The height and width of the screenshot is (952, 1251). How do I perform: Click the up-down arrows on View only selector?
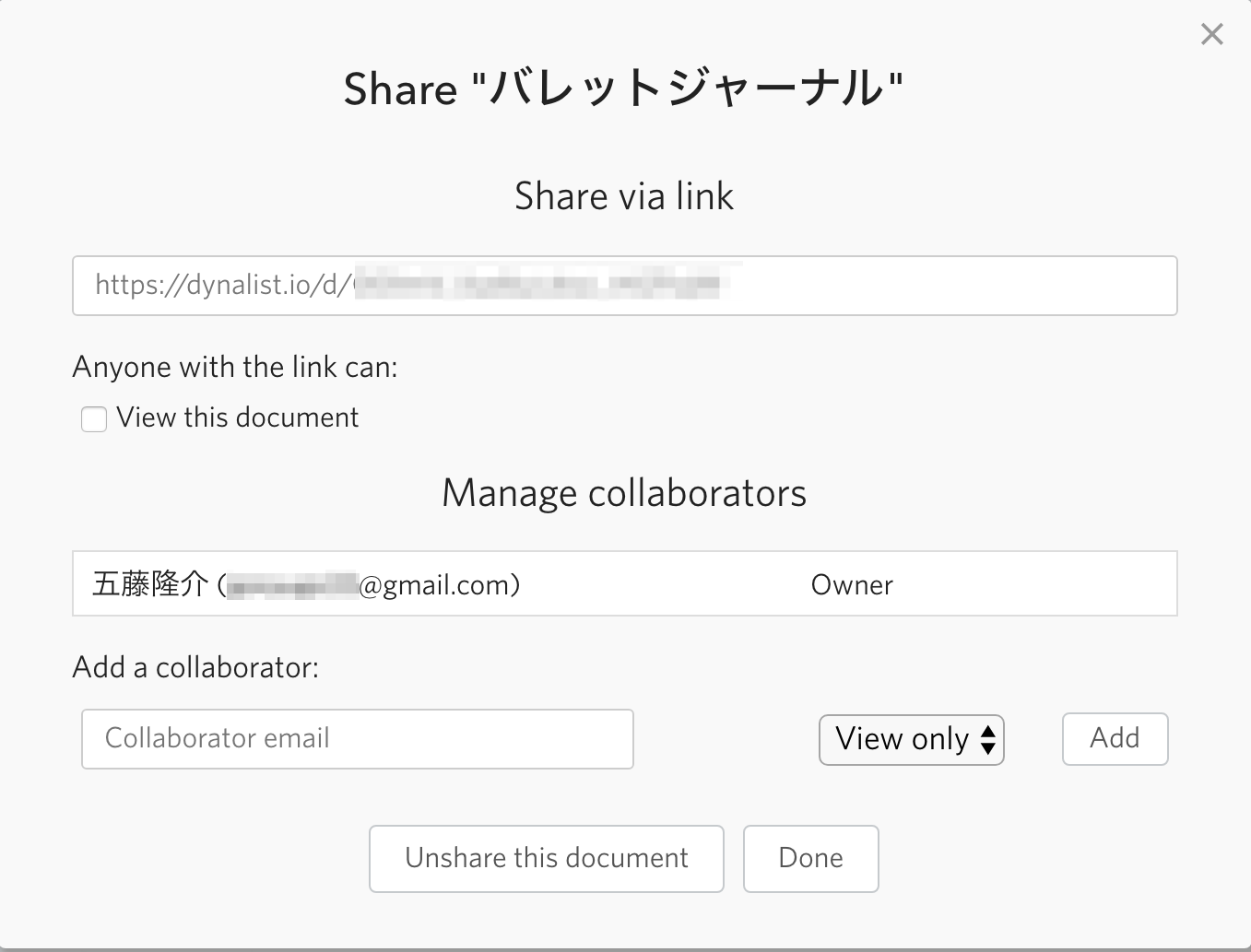(x=988, y=739)
